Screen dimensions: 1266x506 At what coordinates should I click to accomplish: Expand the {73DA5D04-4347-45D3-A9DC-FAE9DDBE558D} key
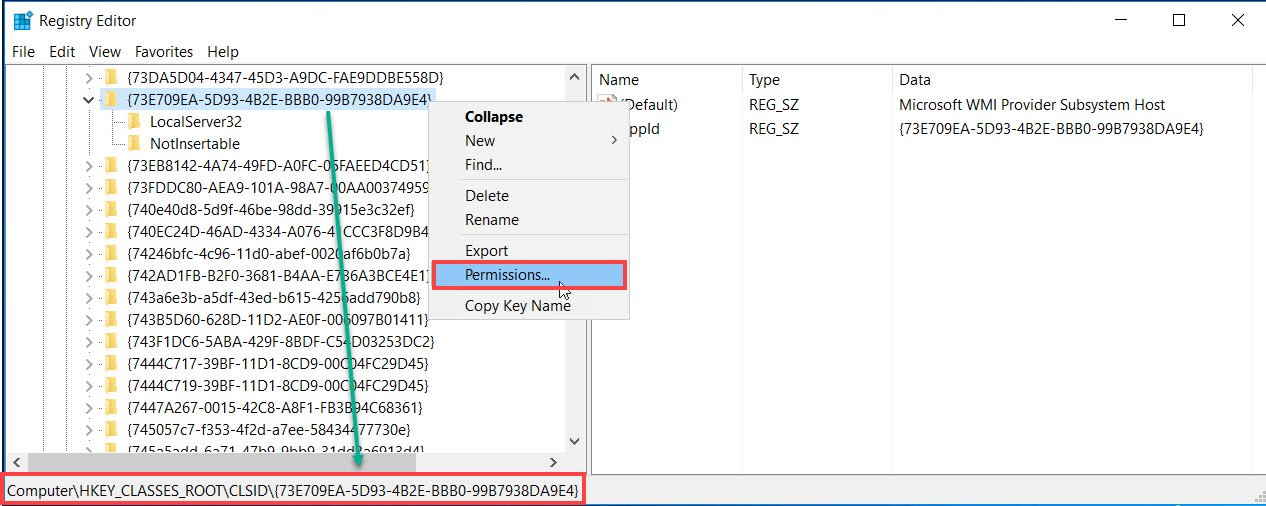point(89,77)
